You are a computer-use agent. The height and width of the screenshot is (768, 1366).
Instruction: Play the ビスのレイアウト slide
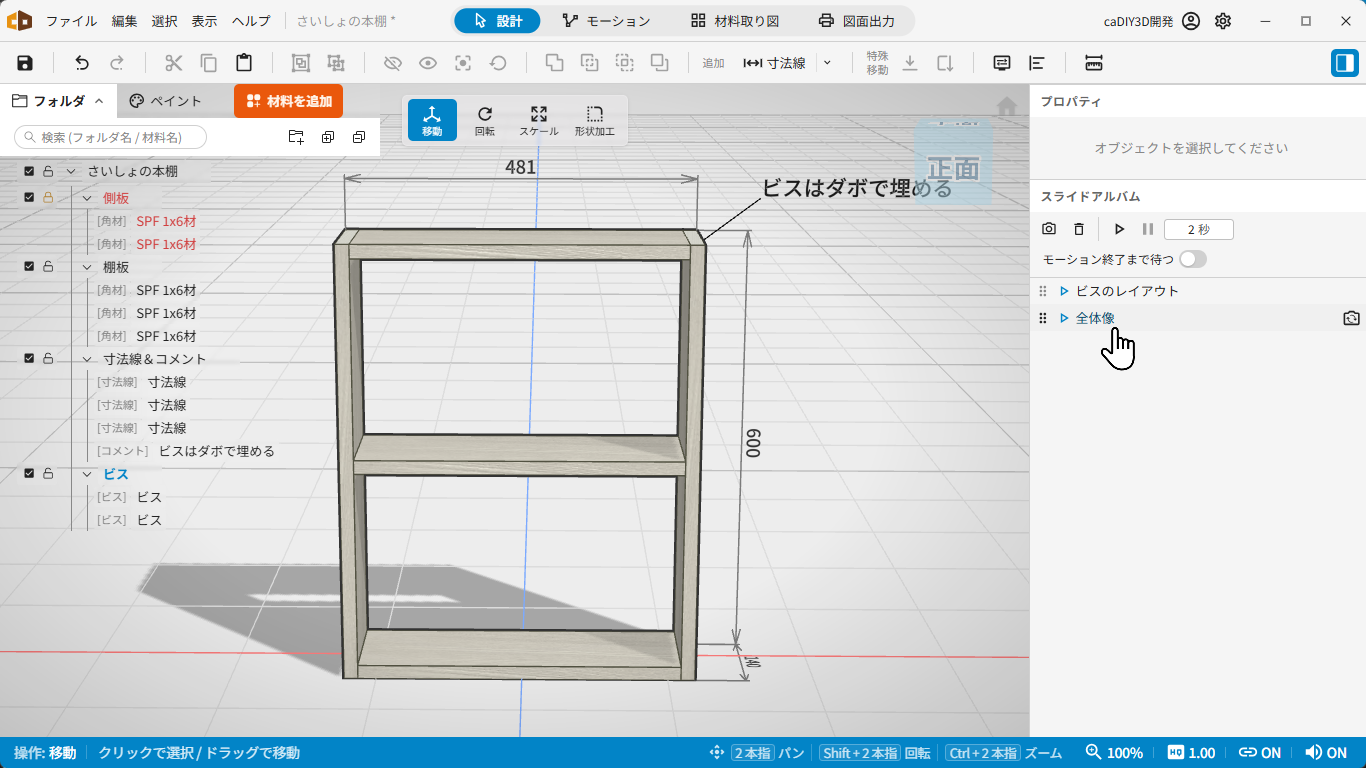[1064, 291]
